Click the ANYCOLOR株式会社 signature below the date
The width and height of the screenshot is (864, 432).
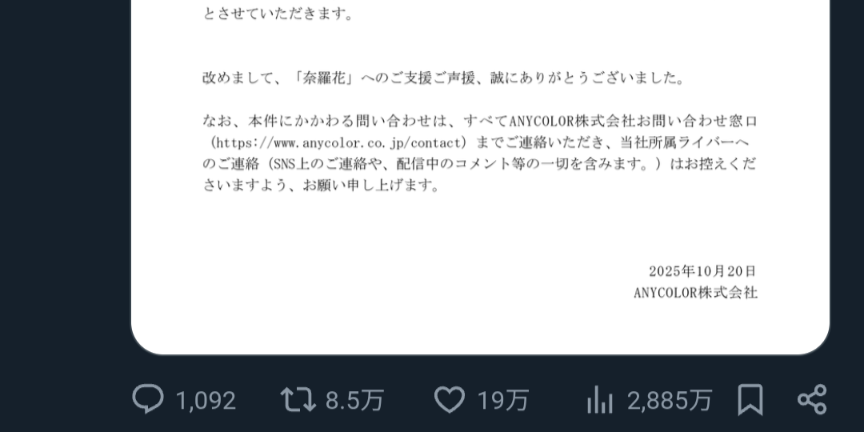click(695, 293)
